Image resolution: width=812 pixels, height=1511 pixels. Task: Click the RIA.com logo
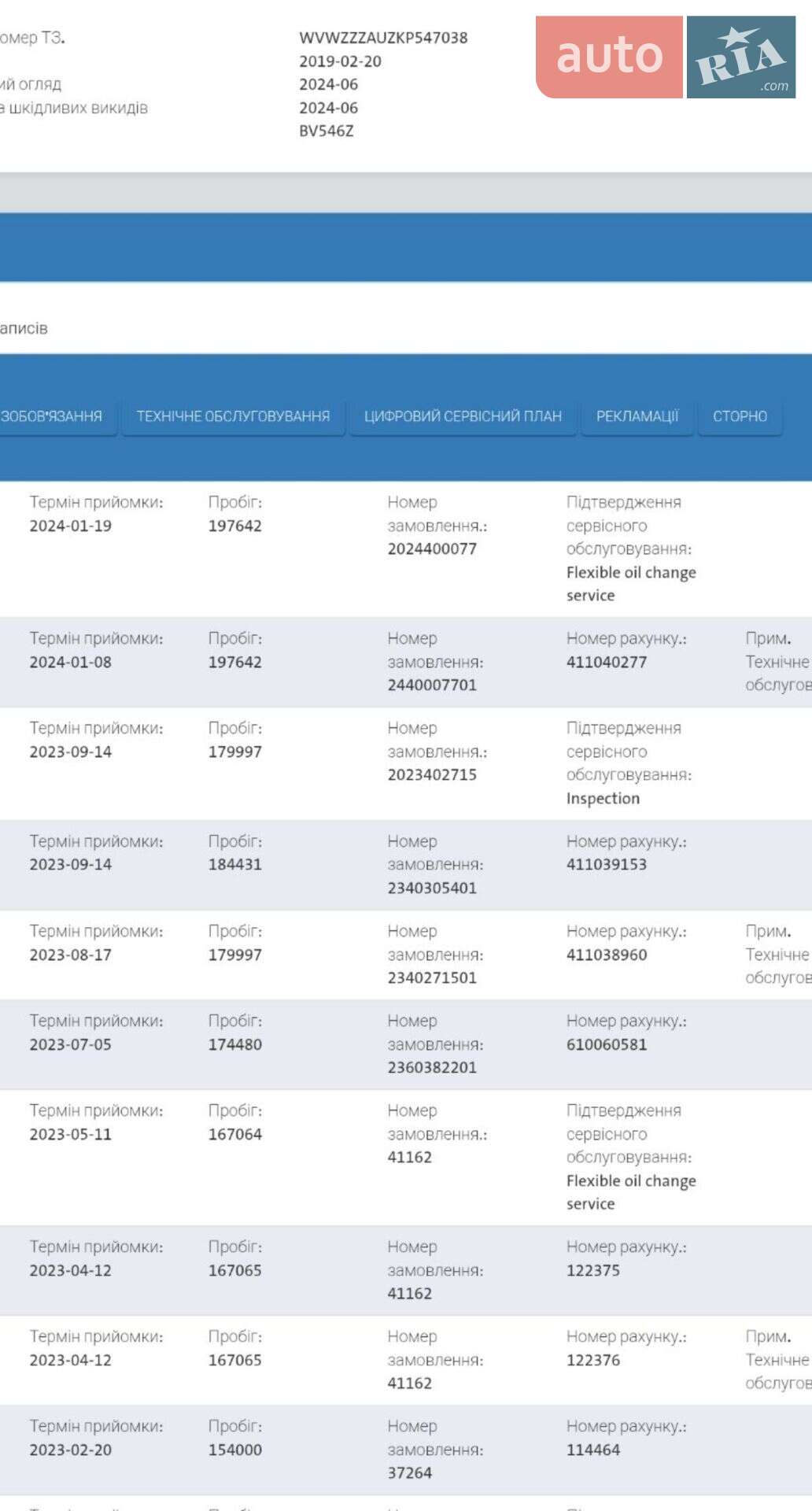coord(741,57)
